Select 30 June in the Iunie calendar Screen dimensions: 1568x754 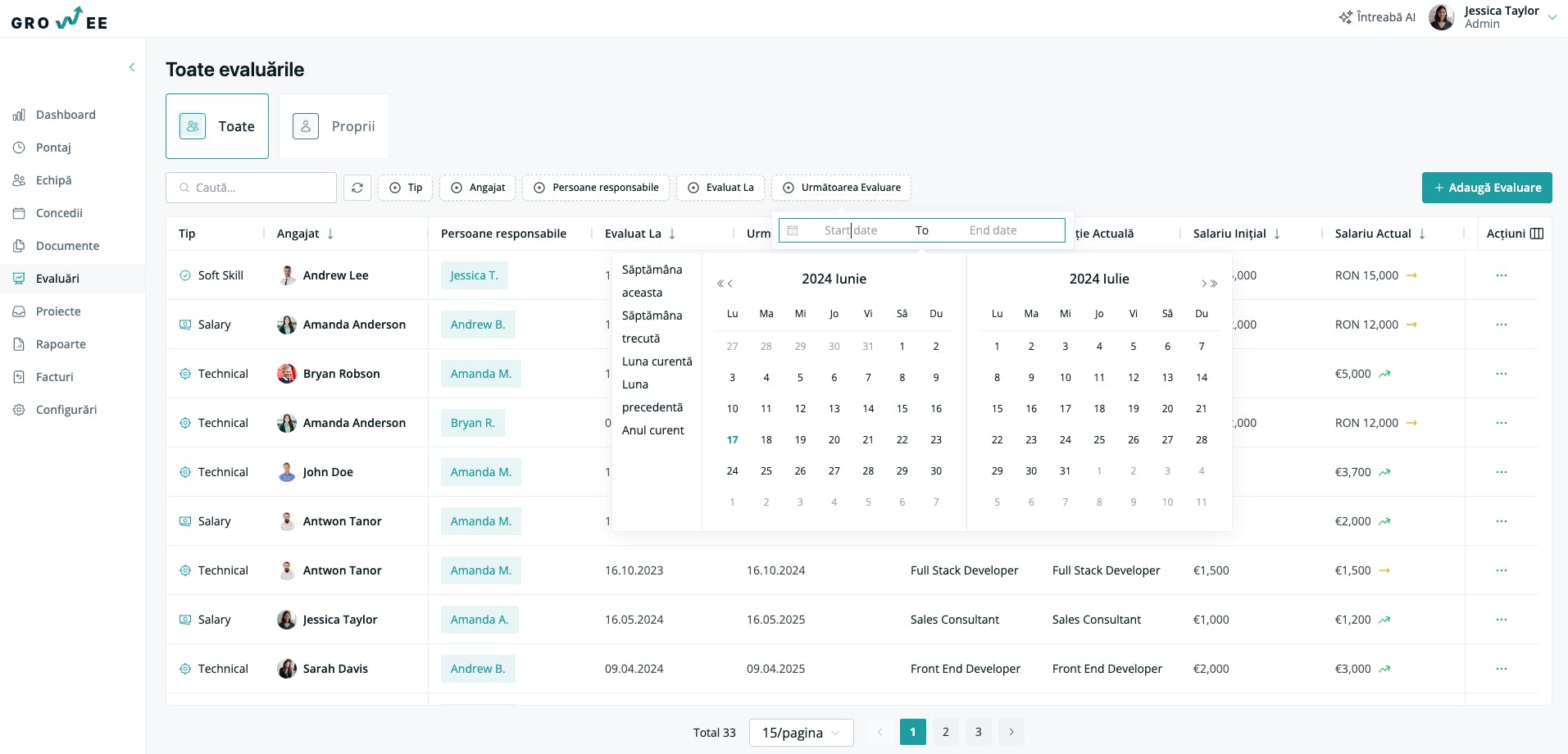coord(936,471)
